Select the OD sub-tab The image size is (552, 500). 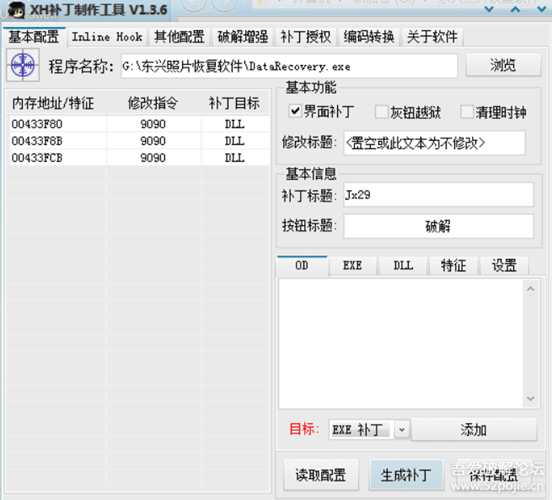302,265
